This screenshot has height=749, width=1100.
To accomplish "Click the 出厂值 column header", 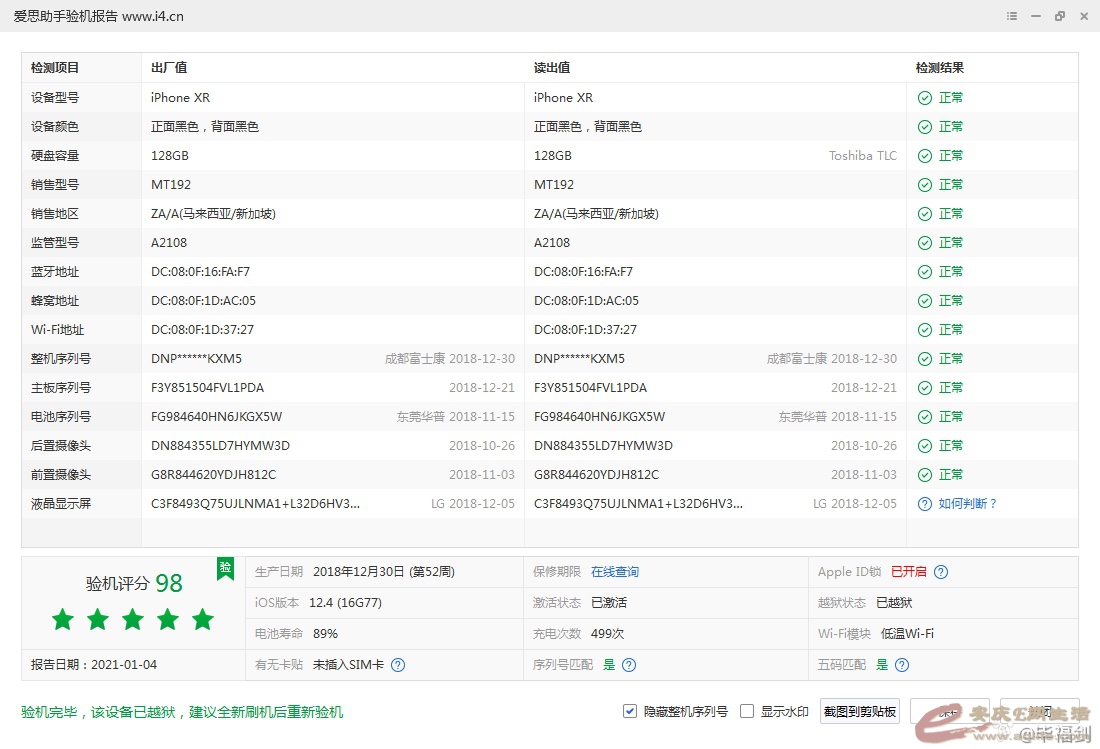I will [x=169, y=68].
